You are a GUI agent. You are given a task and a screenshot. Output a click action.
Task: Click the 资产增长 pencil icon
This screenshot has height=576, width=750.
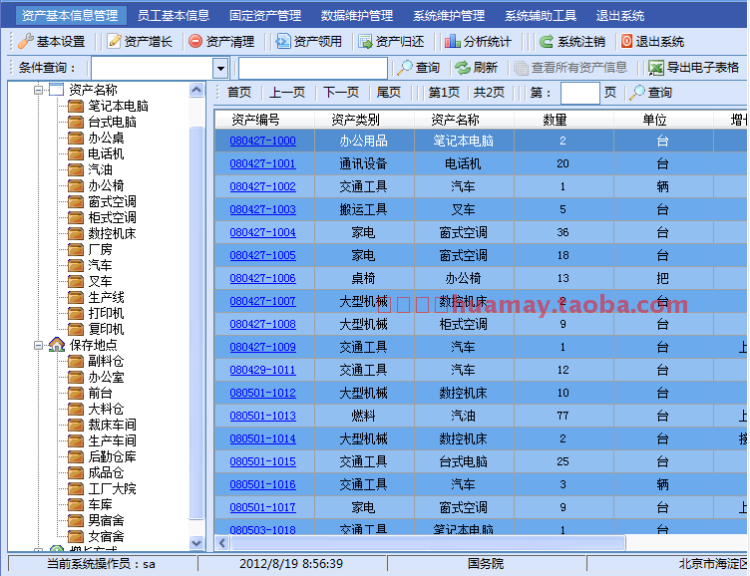(x=114, y=41)
